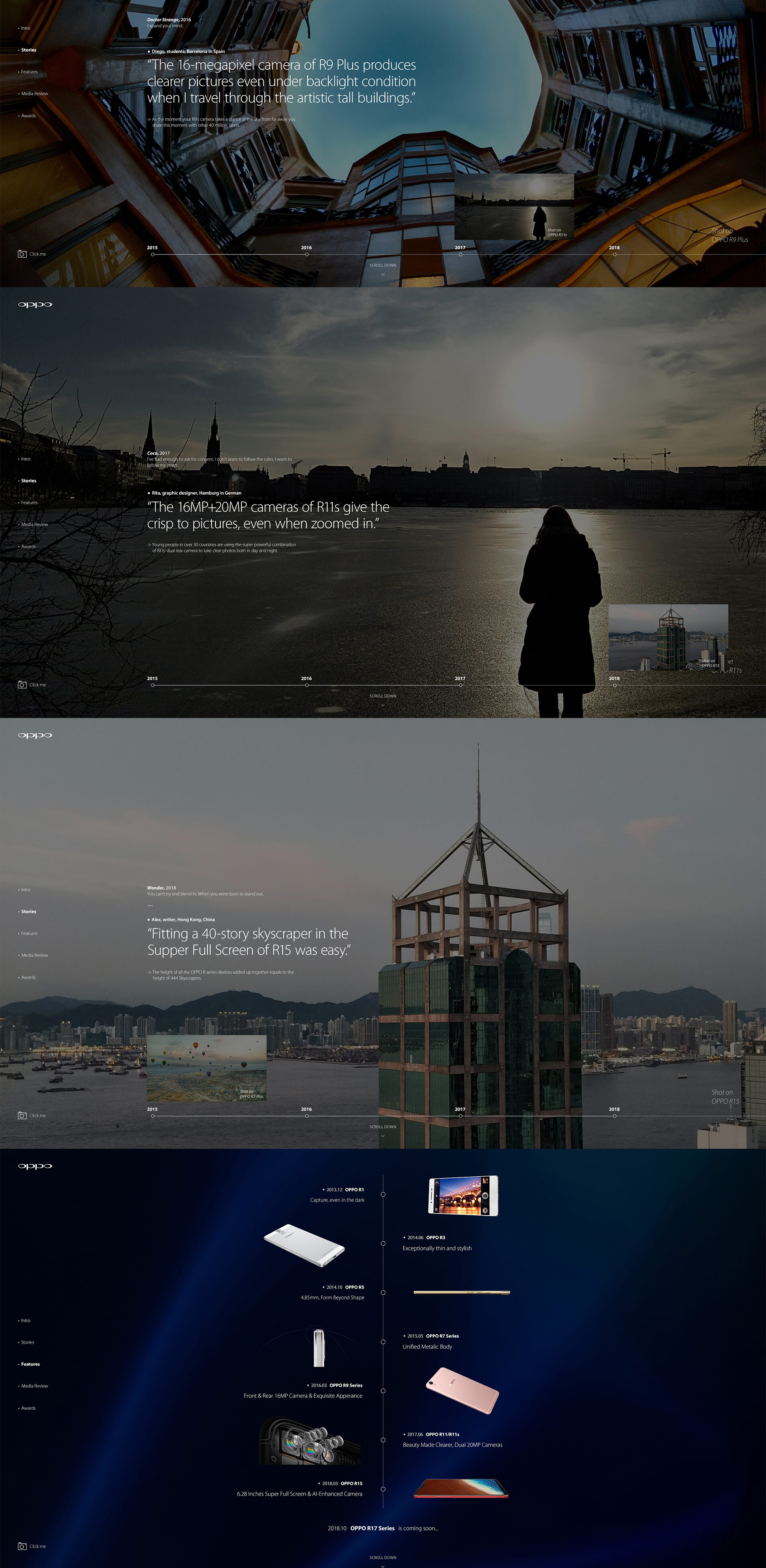Open Intro in the Coco section nav
Image resolution: width=766 pixels, height=1568 pixels.
tap(25, 459)
